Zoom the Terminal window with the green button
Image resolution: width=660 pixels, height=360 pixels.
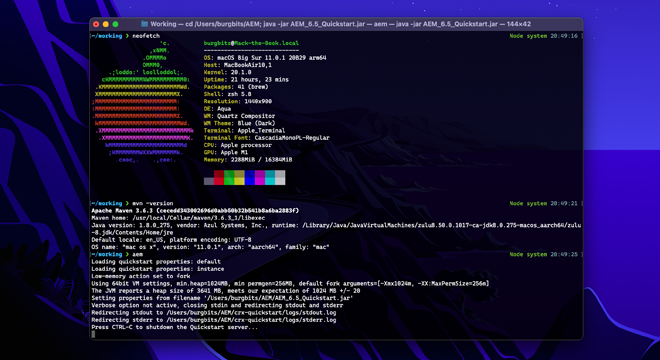(115, 24)
